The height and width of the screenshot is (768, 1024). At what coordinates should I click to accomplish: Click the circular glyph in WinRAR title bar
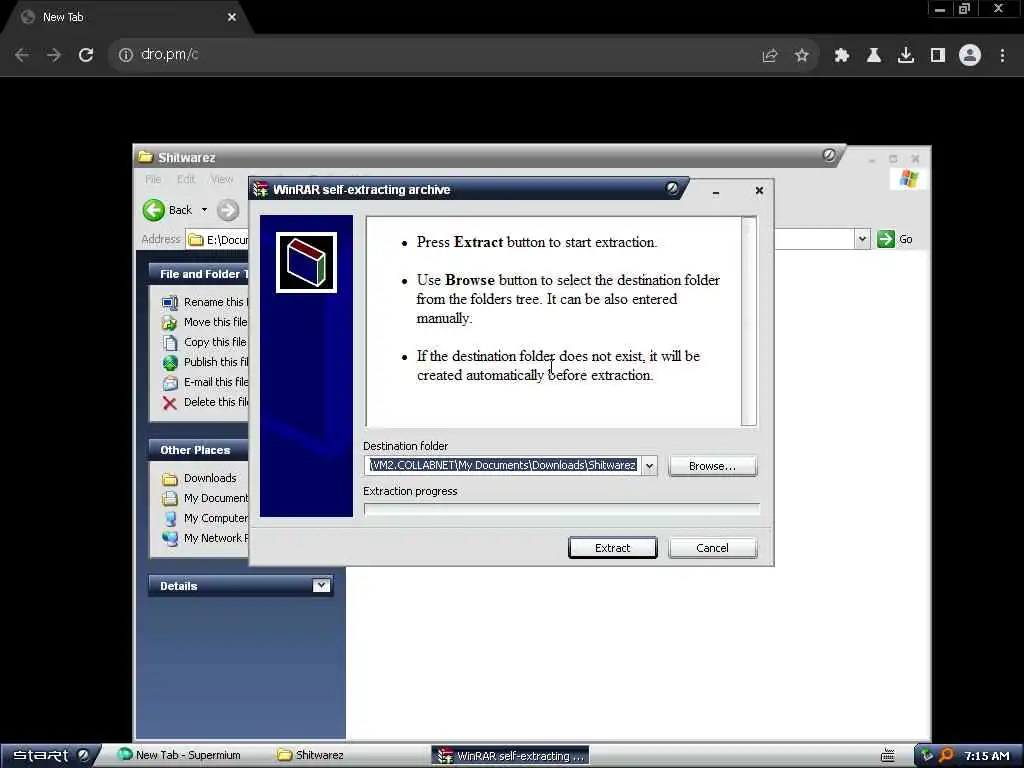[x=671, y=189]
